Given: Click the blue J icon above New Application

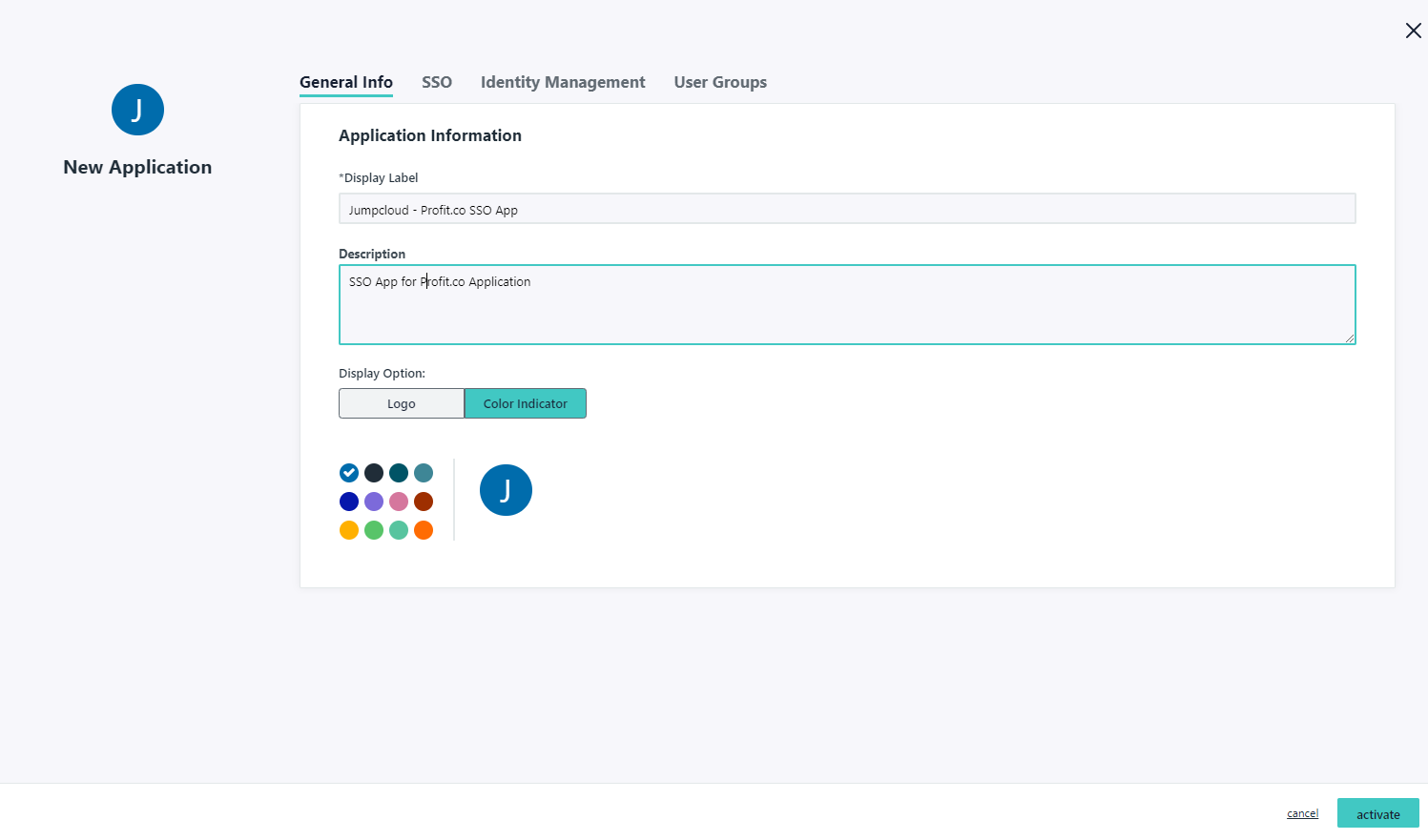Looking at the screenshot, I should coord(137,110).
